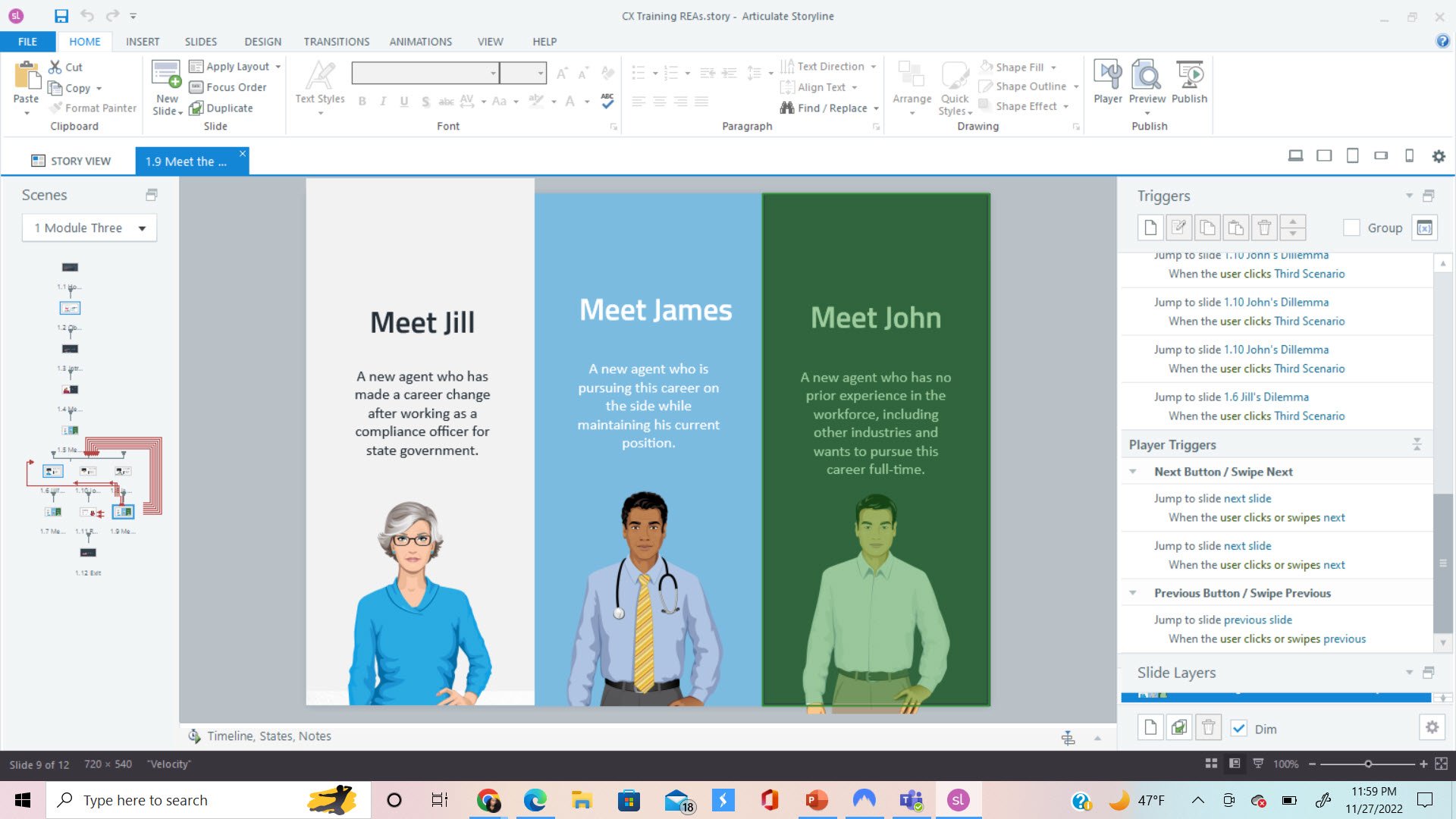Image resolution: width=1456 pixels, height=819 pixels.
Task: Click Duplicate slide in the ribbon
Action: click(x=221, y=108)
